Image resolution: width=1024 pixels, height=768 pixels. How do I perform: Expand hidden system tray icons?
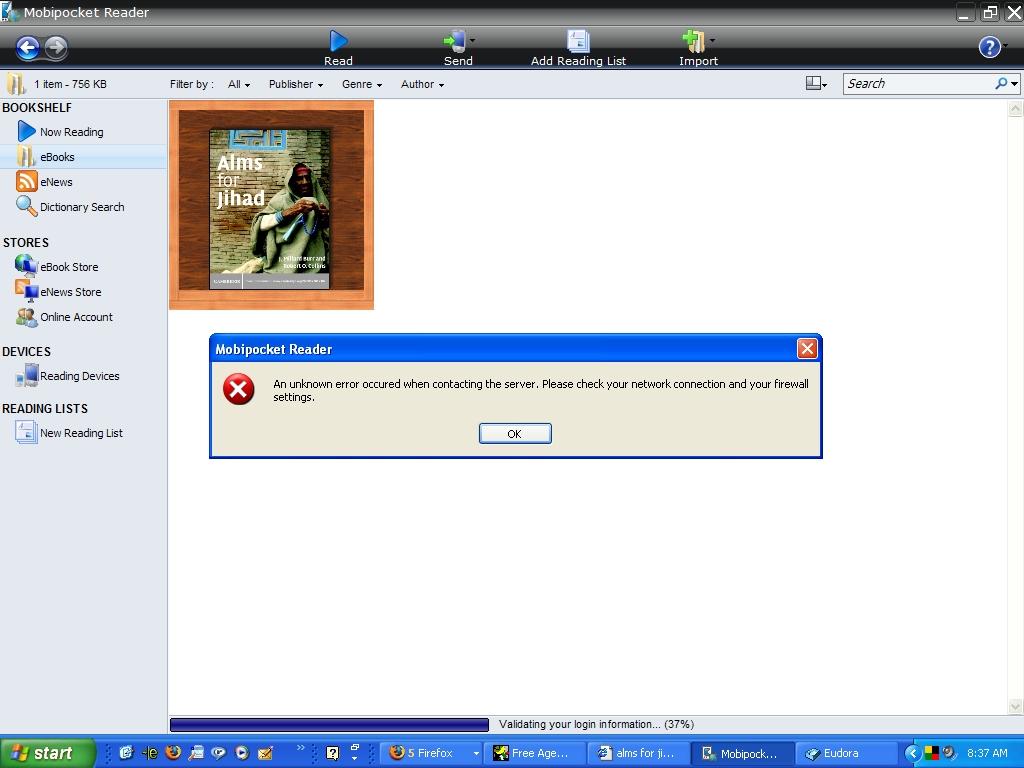click(x=912, y=754)
